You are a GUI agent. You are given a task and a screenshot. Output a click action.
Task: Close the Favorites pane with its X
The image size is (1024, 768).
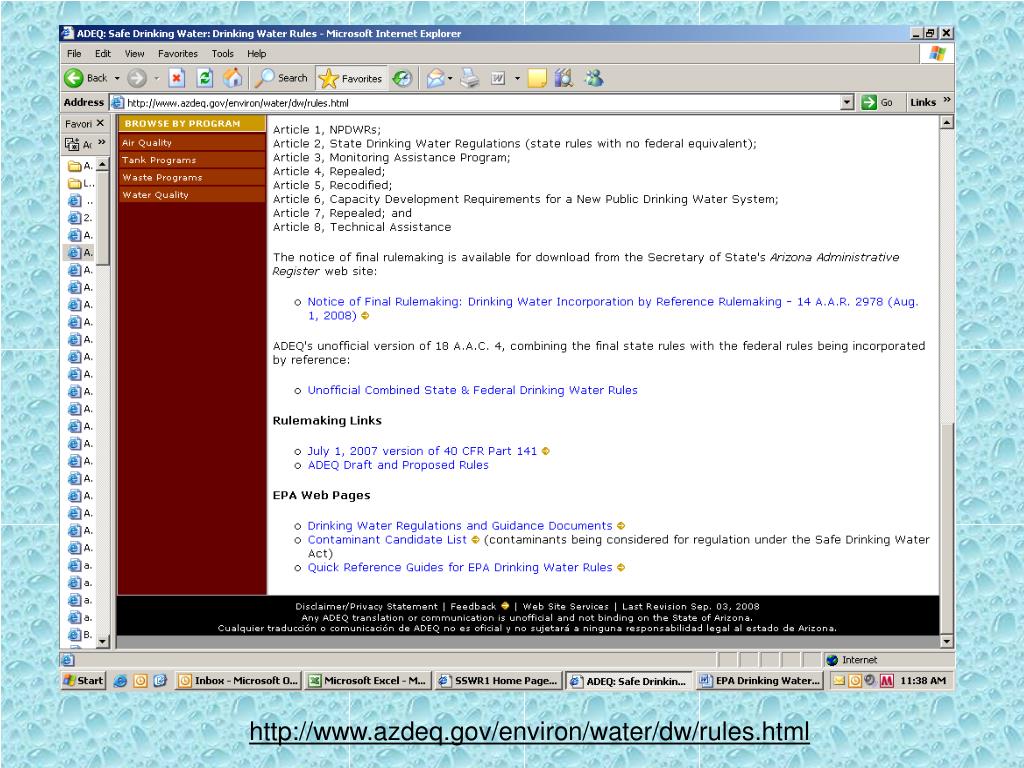point(100,123)
